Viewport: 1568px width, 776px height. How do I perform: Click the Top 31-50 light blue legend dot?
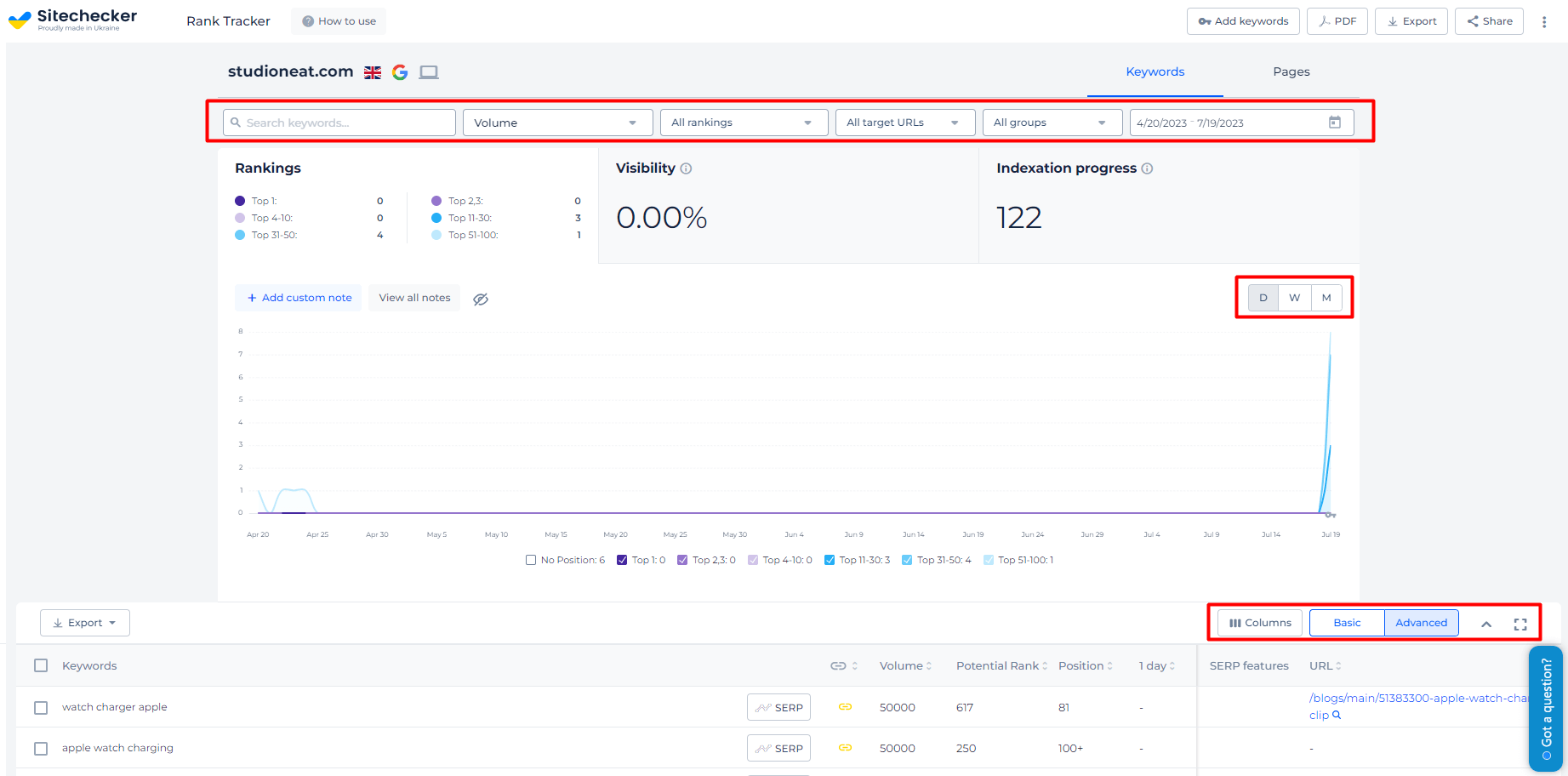[240, 235]
